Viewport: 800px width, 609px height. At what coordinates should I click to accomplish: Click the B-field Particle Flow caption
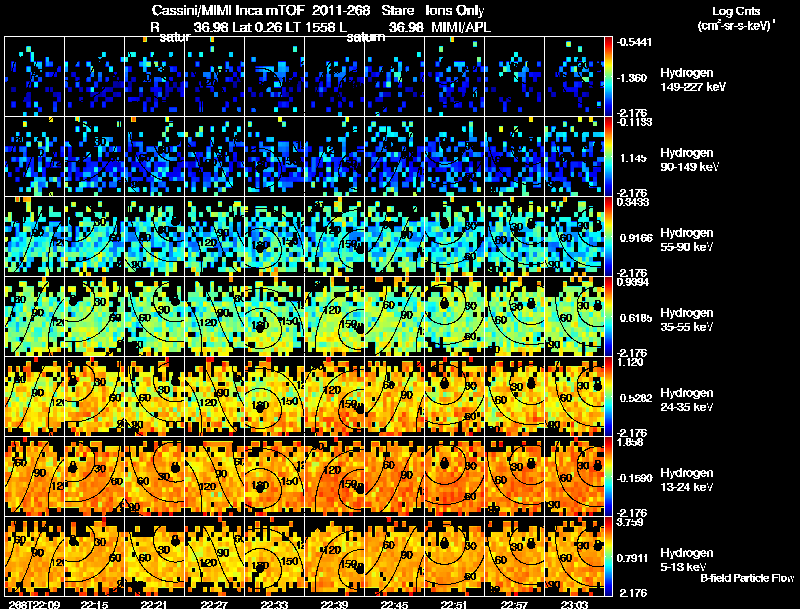747,578
